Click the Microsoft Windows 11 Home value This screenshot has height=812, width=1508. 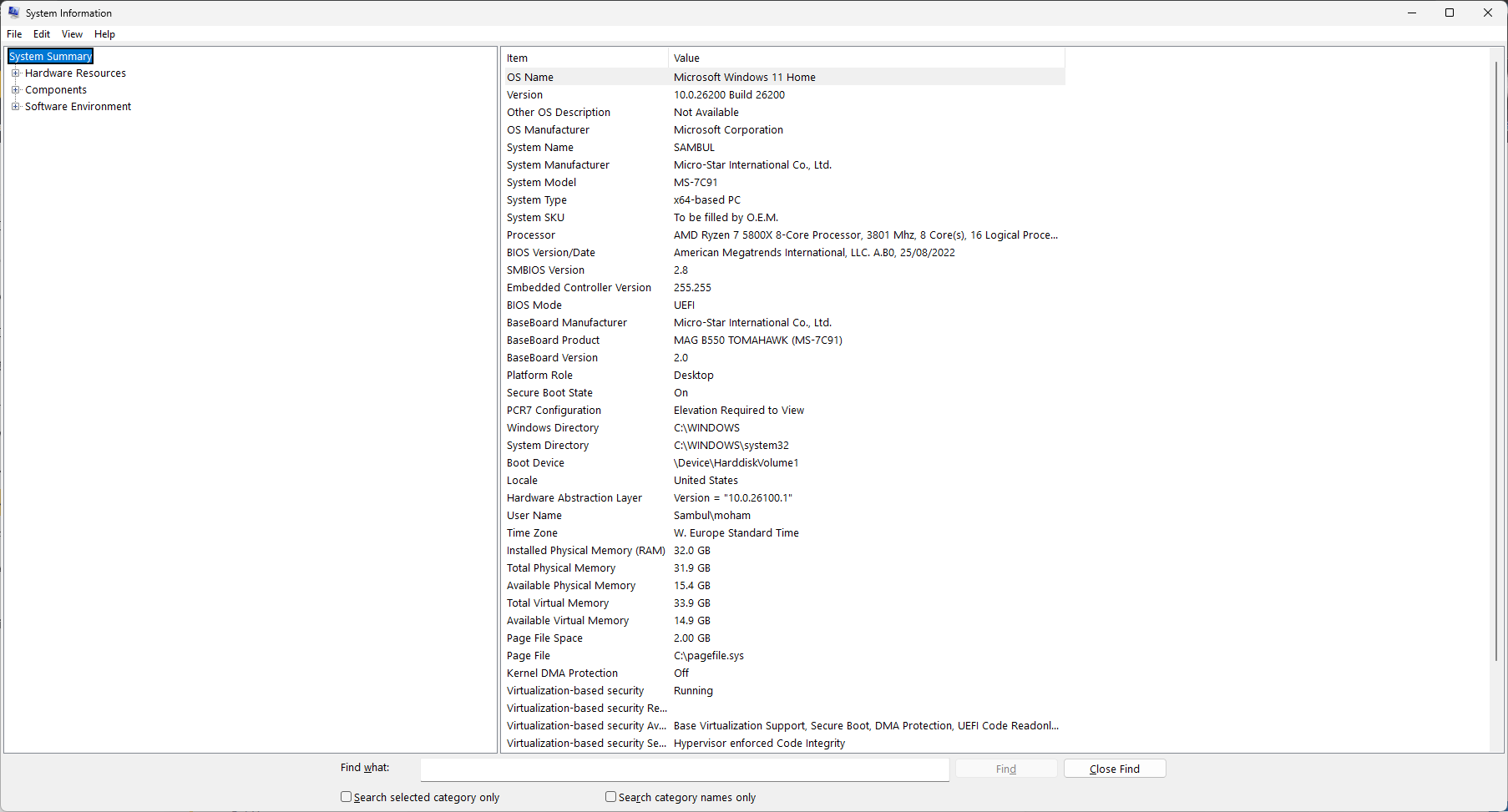(x=745, y=78)
